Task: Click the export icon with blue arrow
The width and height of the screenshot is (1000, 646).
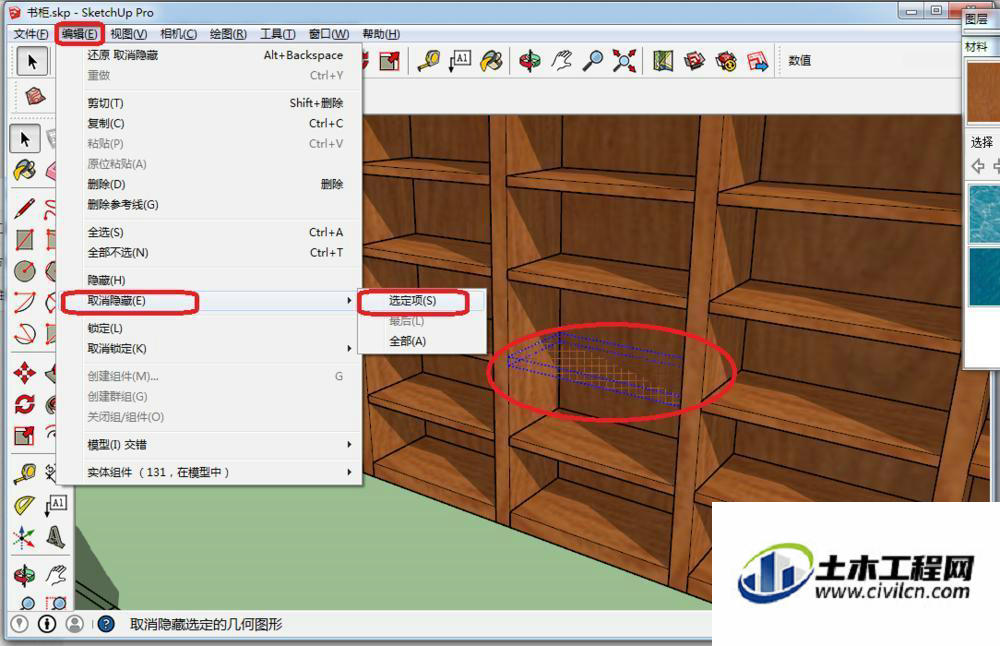Action: point(757,61)
